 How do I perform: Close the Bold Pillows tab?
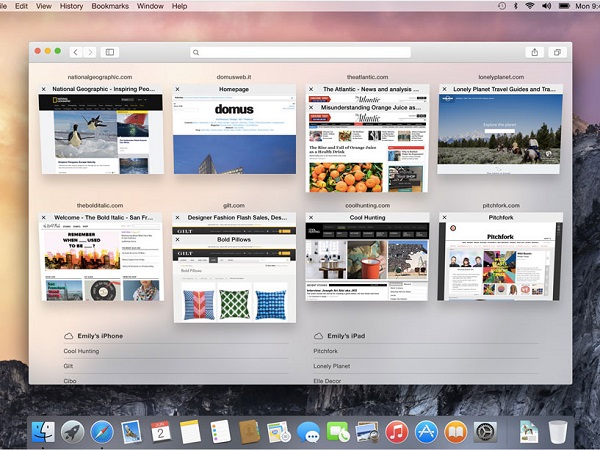click(178, 240)
